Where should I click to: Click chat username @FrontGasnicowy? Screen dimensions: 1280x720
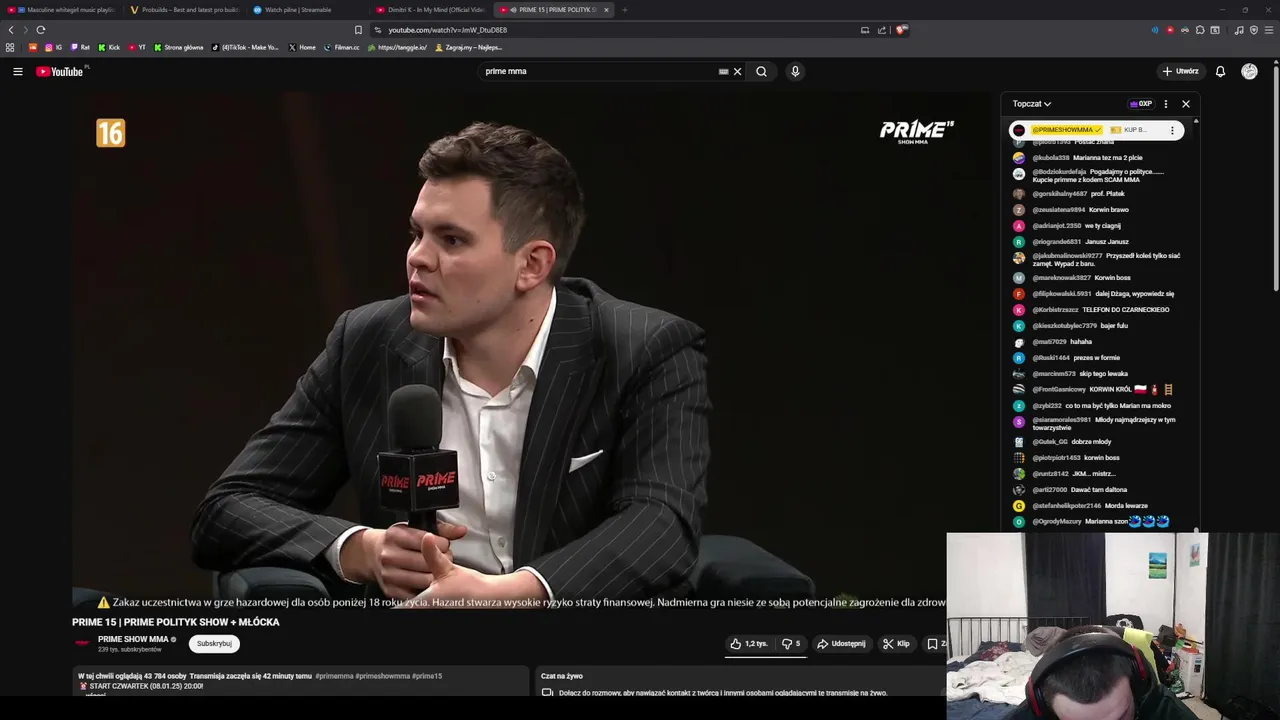[x=1059, y=390]
